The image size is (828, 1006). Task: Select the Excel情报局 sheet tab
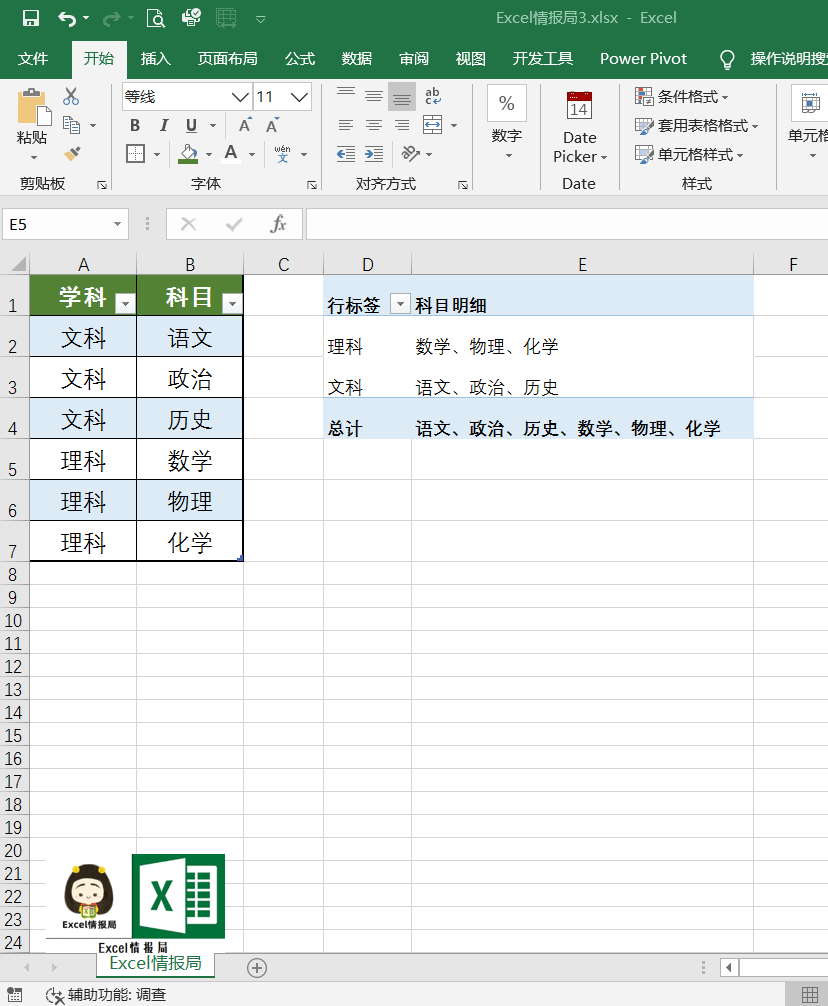(155, 964)
